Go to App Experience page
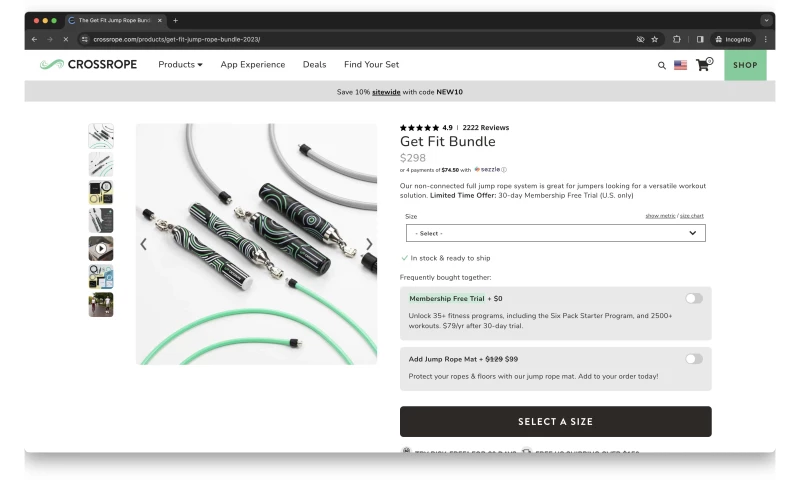 click(x=252, y=65)
